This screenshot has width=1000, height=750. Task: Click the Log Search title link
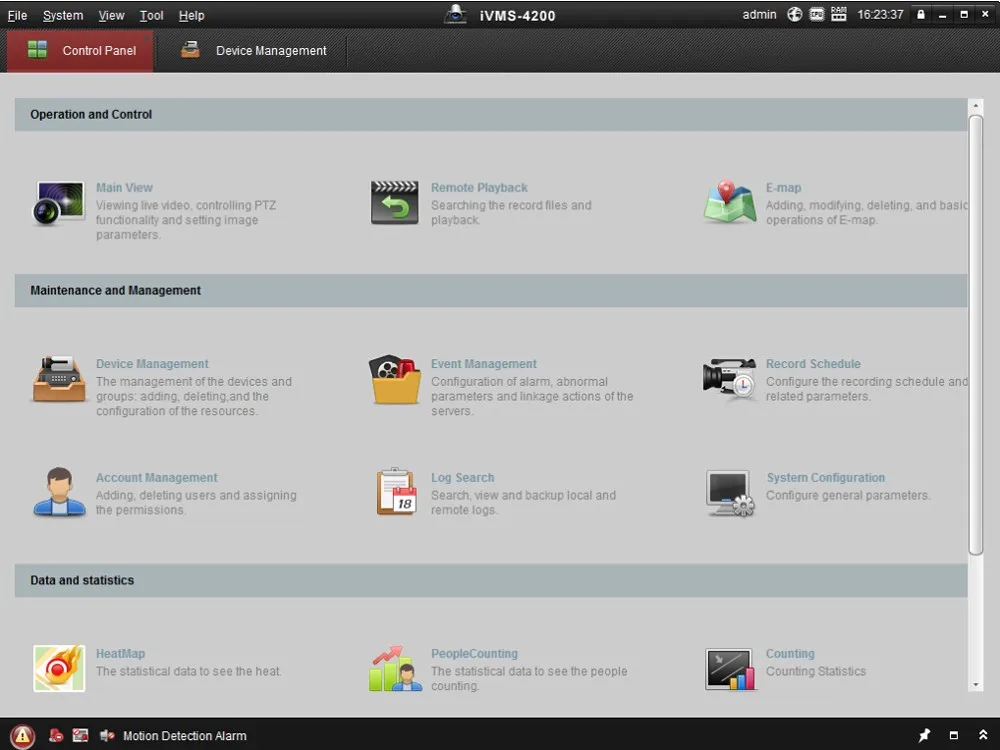[462, 478]
